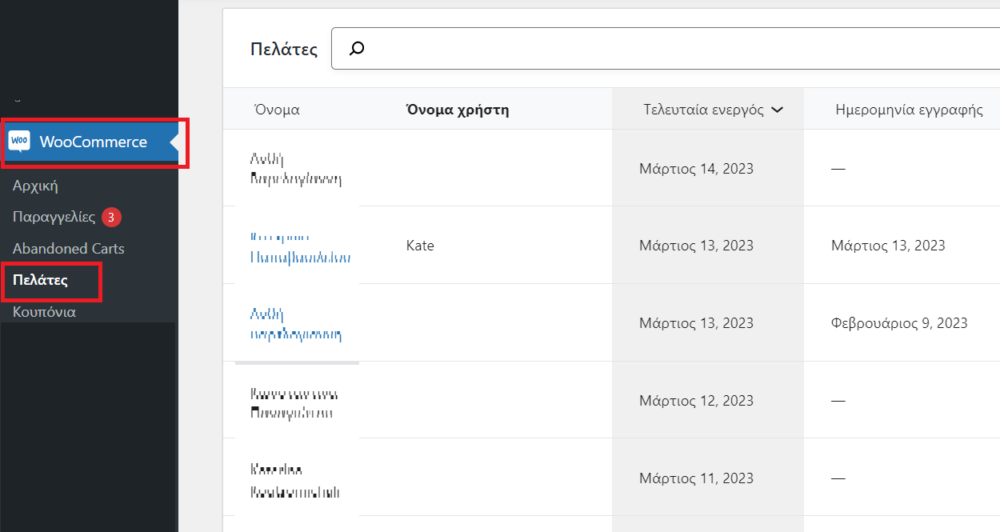The height and width of the screenshot is (532, 1000).
Task: Click the username Kate cell
Action: point(420,246)
